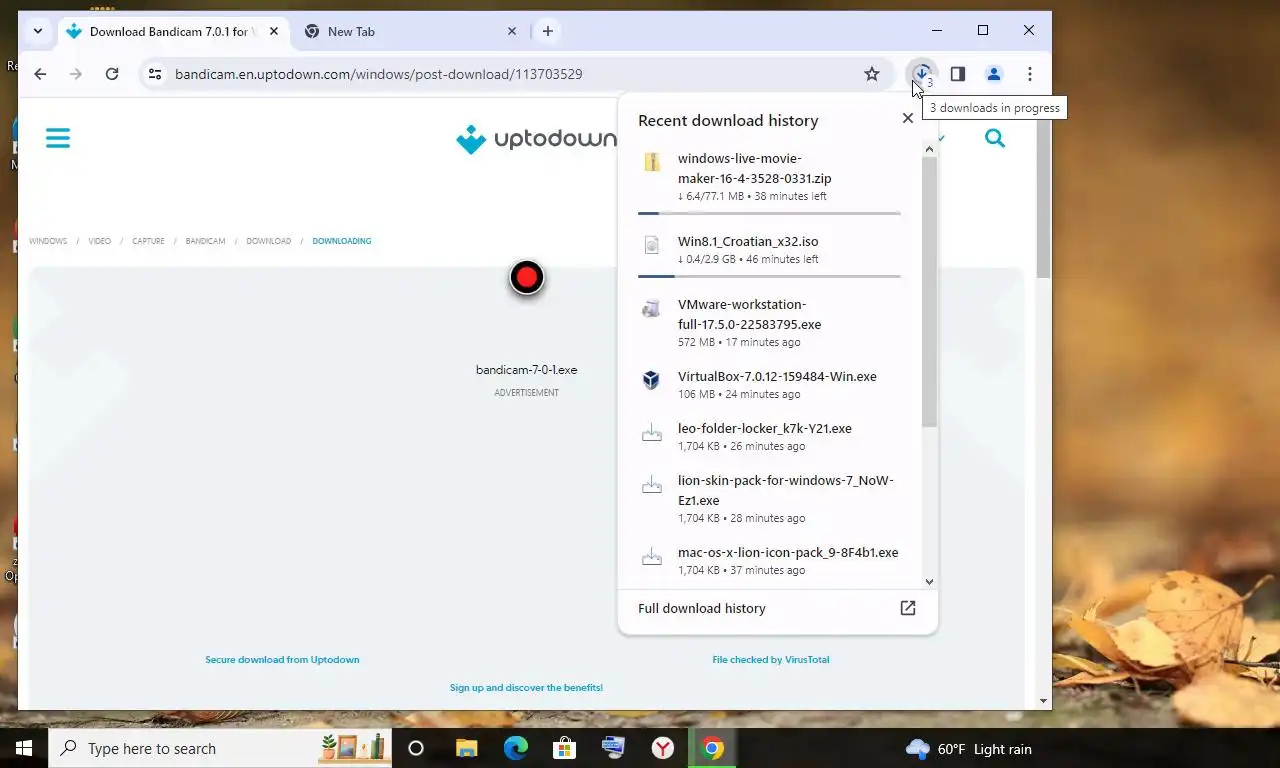The height and width of the screenshot is (768, 1280).
Task: Open the Chrome profile avatar icon
Action: tap(993, 74)
